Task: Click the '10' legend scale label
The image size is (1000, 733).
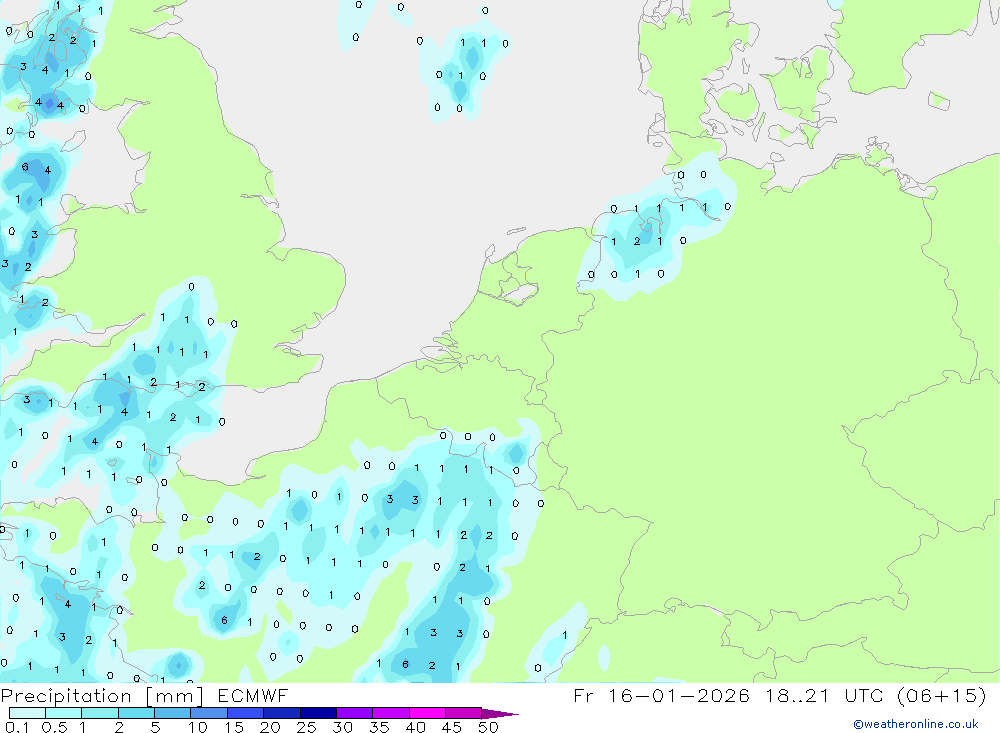Action: [197, 727]
